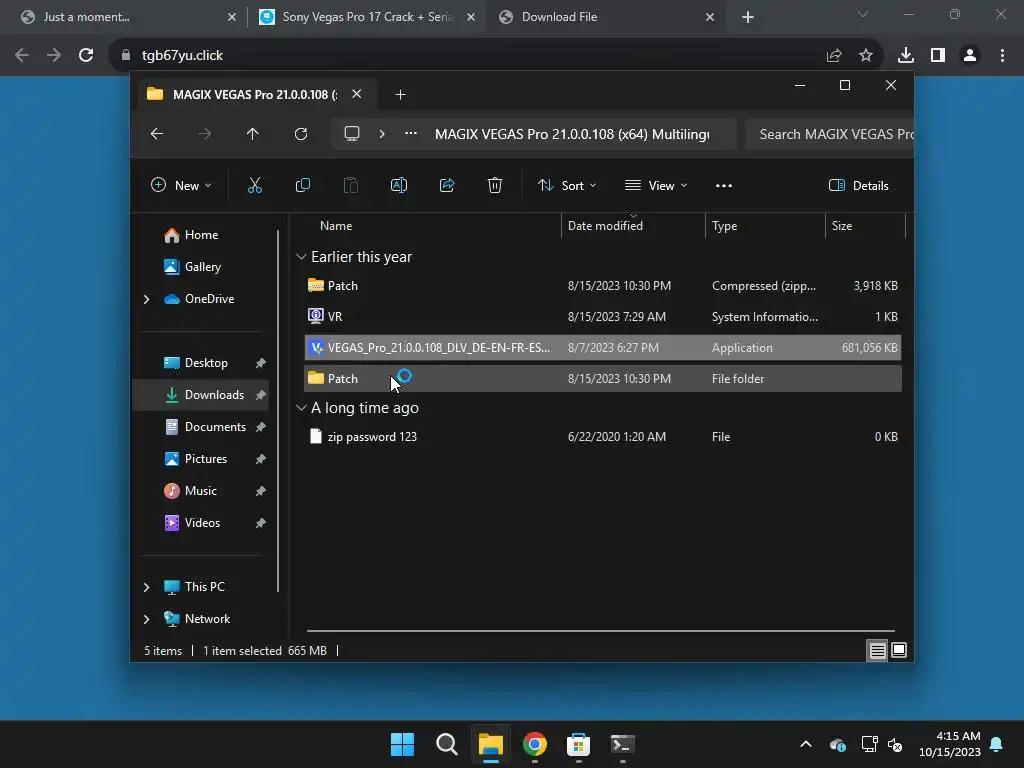Sort by Name column header
1024x768 pixels.
tap(336, 226)
